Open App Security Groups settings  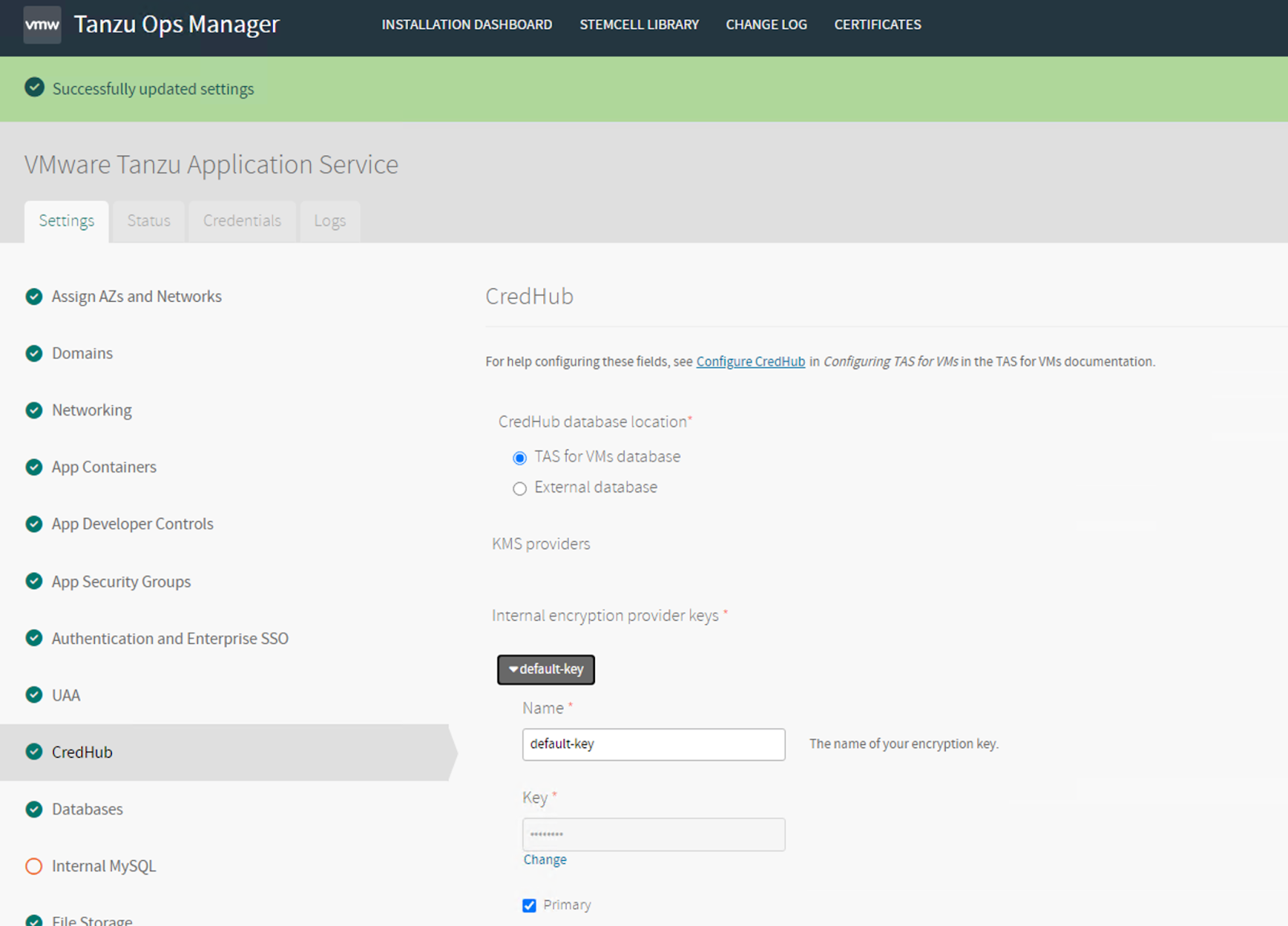tap(122, 581)
